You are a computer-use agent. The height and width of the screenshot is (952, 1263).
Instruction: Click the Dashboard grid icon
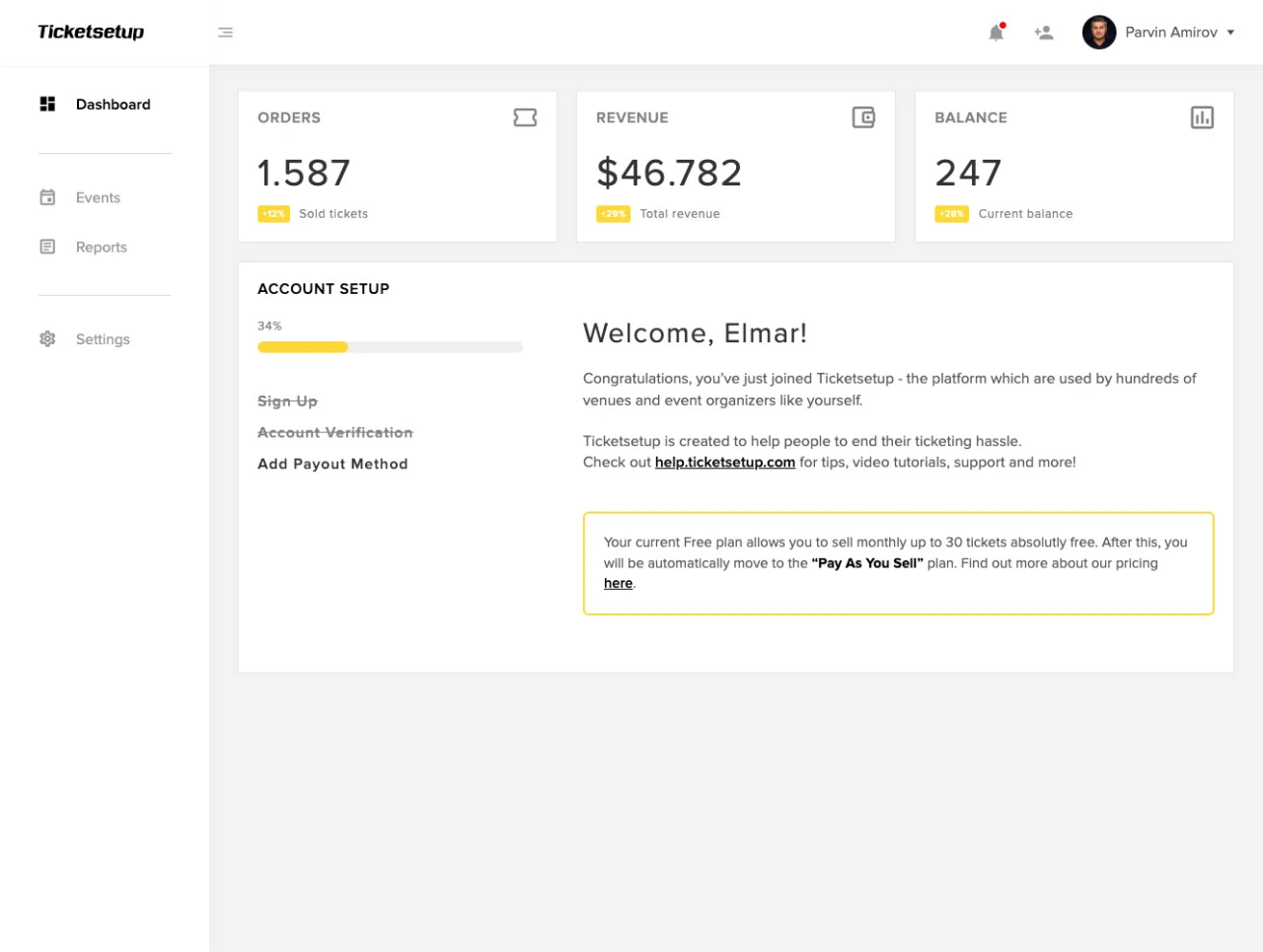coord(46,103)
